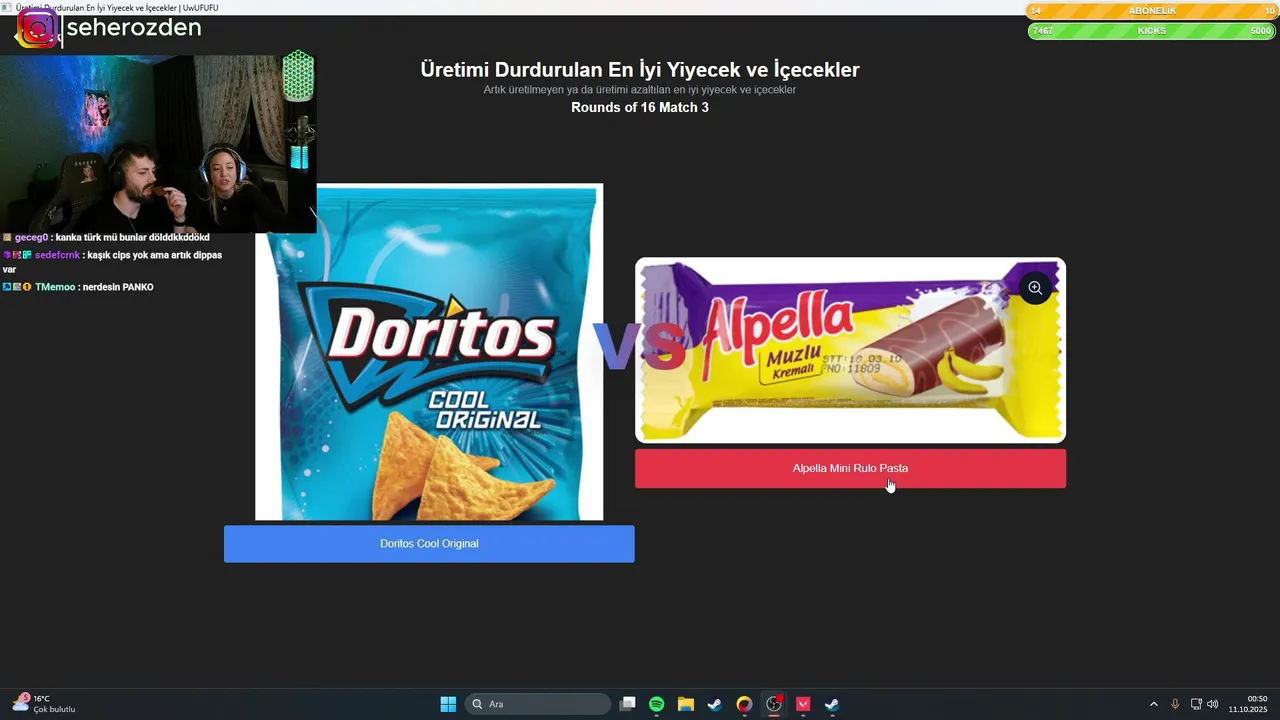Open the 16°C Çok bulutlu weather widget
The image size is (1280, 720).
pyautogui.click(x=43, y=704)
